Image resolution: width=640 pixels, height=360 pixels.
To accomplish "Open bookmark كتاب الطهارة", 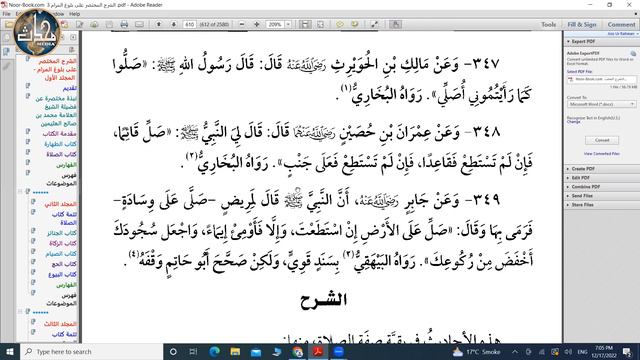I will pos(60,144).
